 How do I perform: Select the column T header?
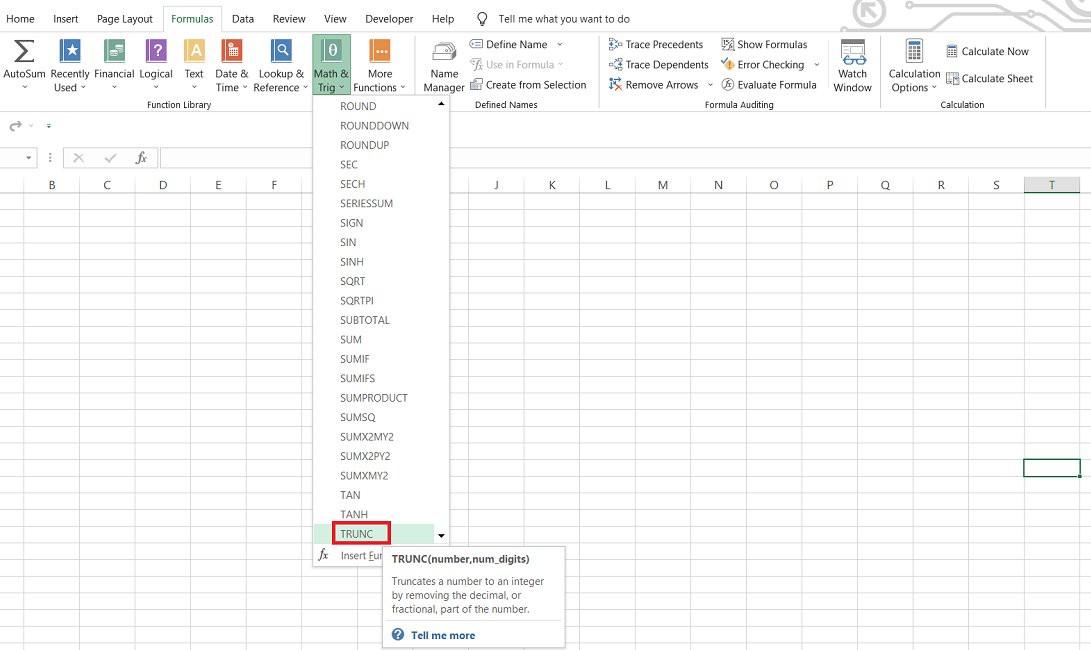pyautogui.click(x=1051, y=185)
